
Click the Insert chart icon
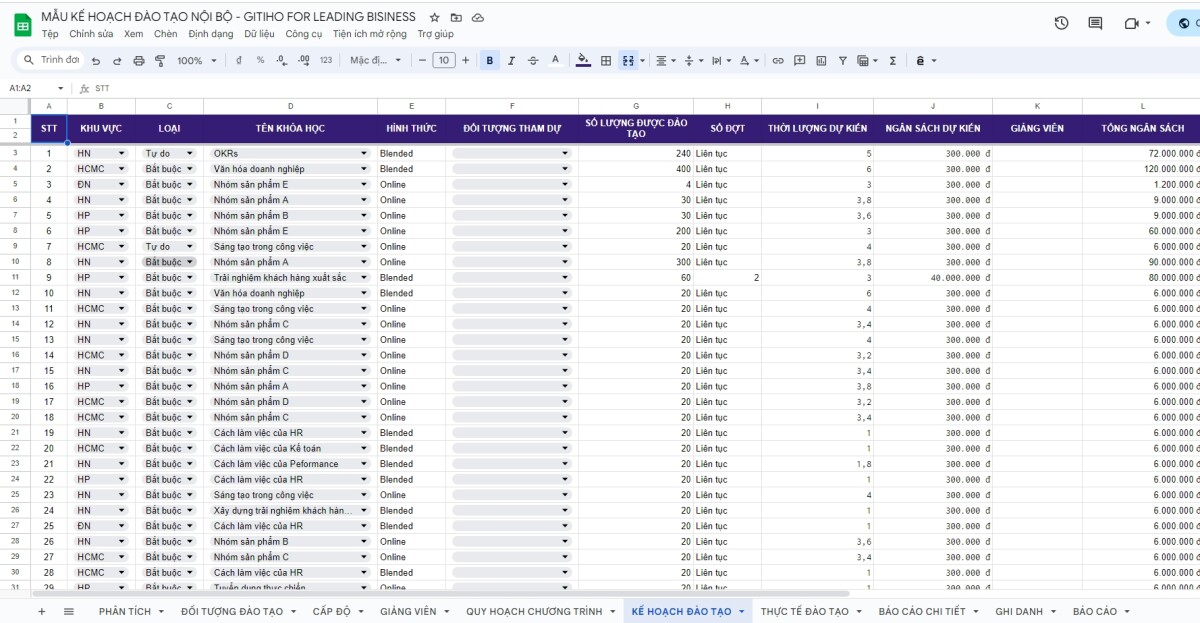pyautogui.click(x=821, y=61)
